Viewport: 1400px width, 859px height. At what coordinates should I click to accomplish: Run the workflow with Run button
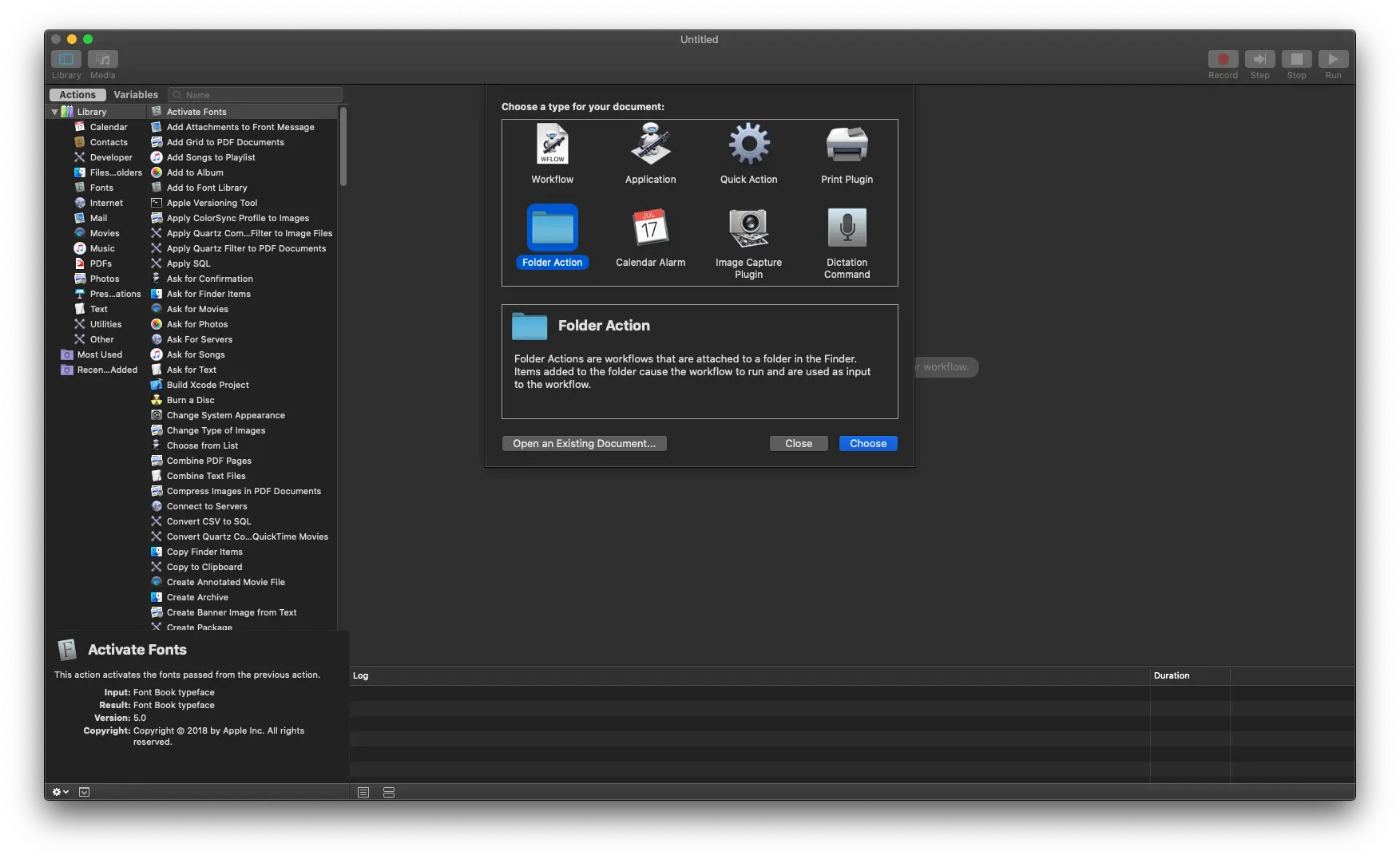tap(1333, 59)
